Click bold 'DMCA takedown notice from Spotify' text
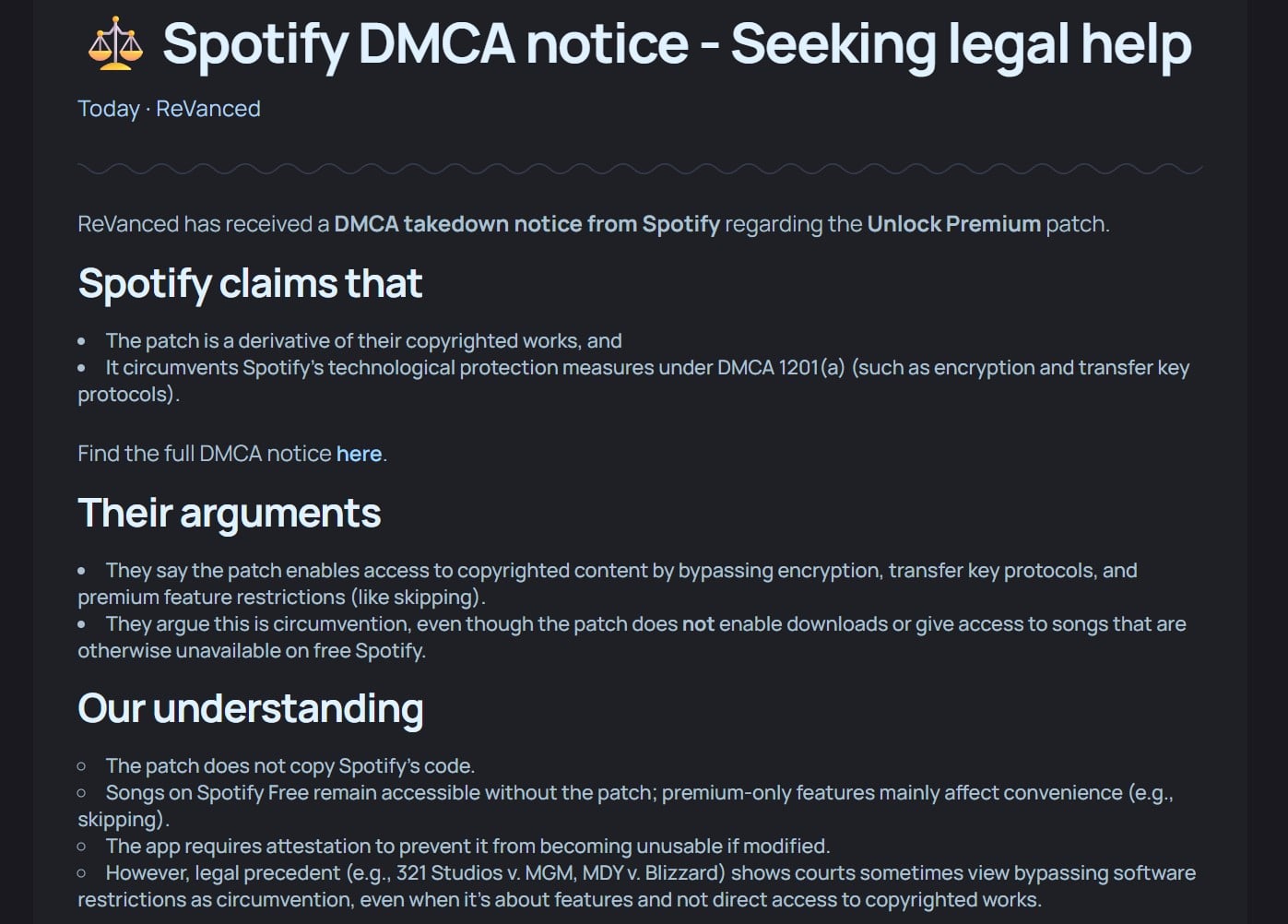1288x924 pixels. pos(526,224)
